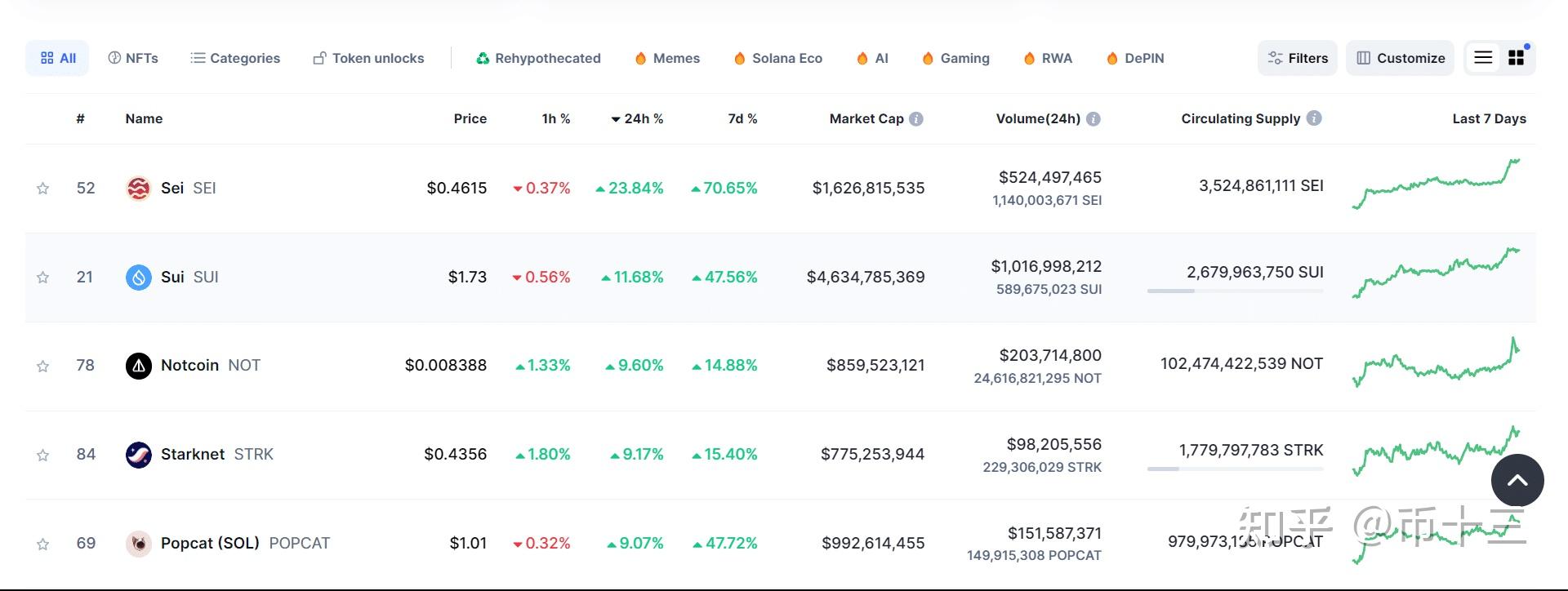Viewport: 1568px width, 591px height.
Task: Switch to list view layout
Action: (x=1483, y=58)
